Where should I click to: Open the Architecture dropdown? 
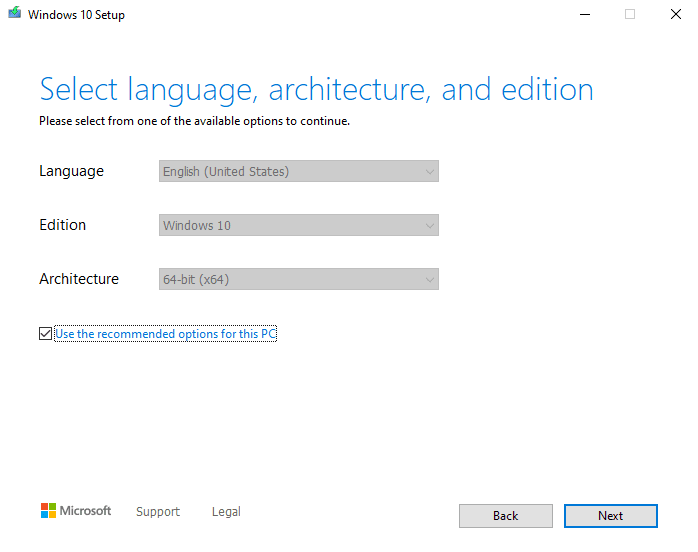point(299,279)
